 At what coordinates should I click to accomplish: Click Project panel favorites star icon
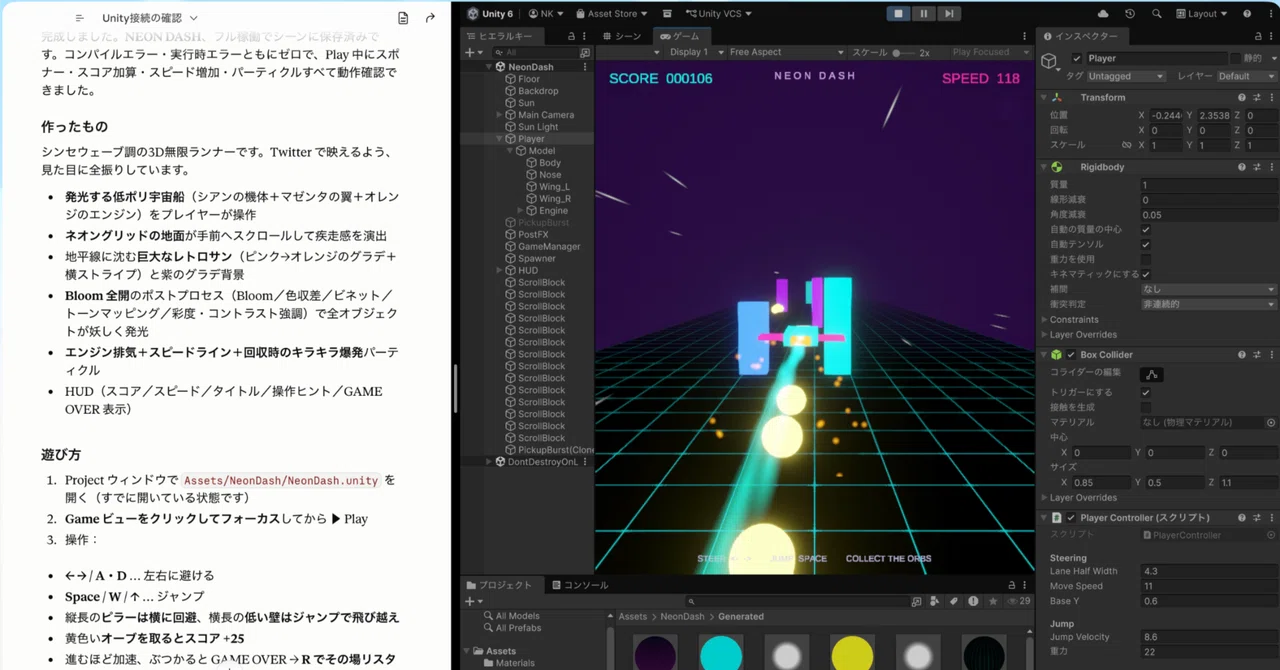click(992, 602)
